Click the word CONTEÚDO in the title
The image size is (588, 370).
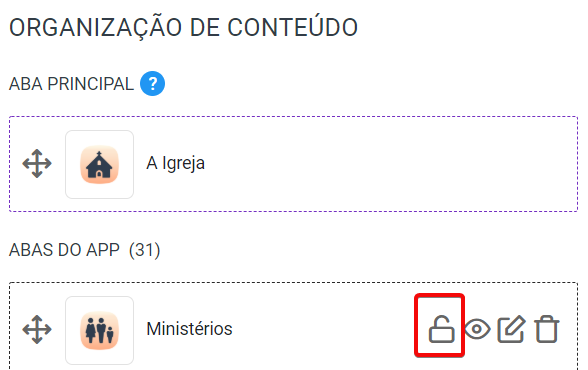(292, 27)
